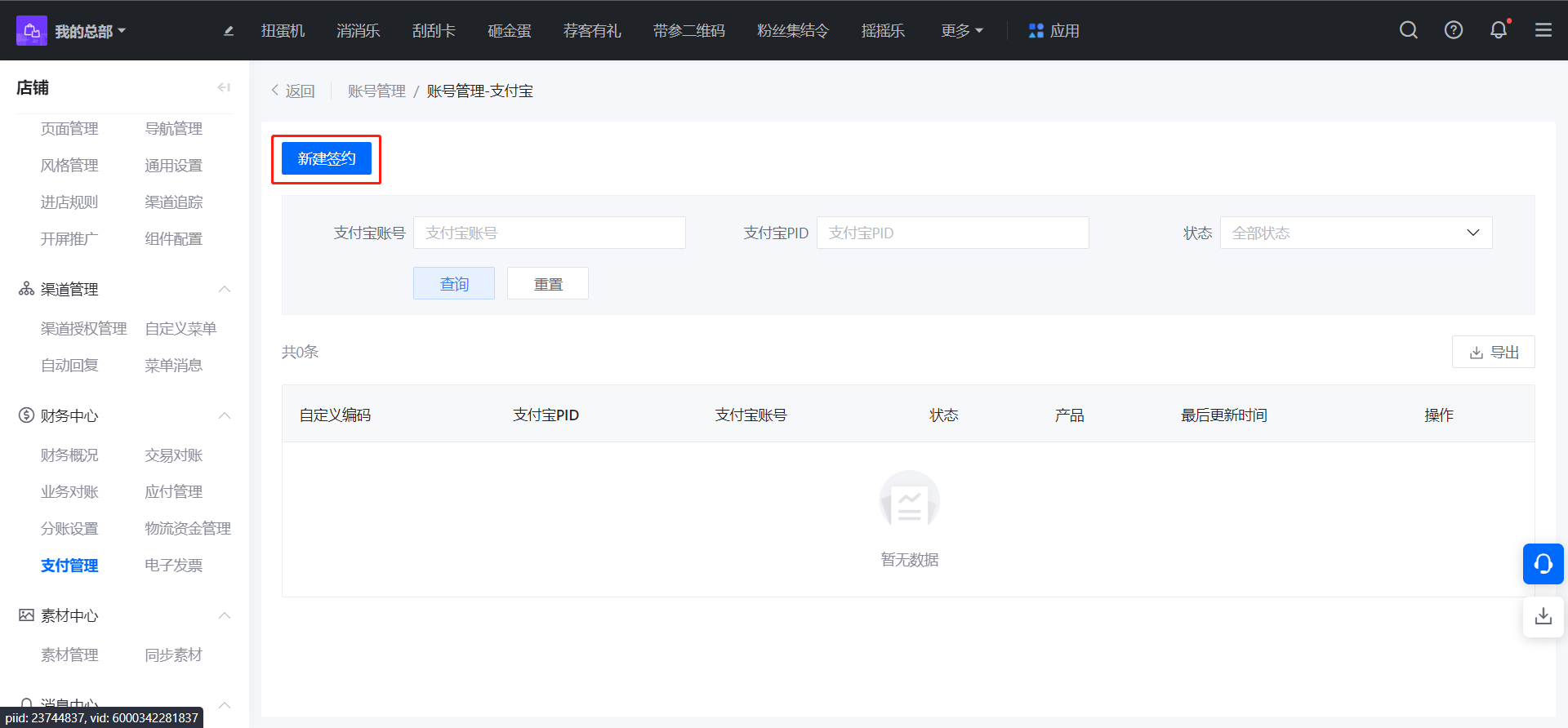Collapse the 财务中心 sidebar section
The width and height of the screenshot is (1568, 728).
225,416
